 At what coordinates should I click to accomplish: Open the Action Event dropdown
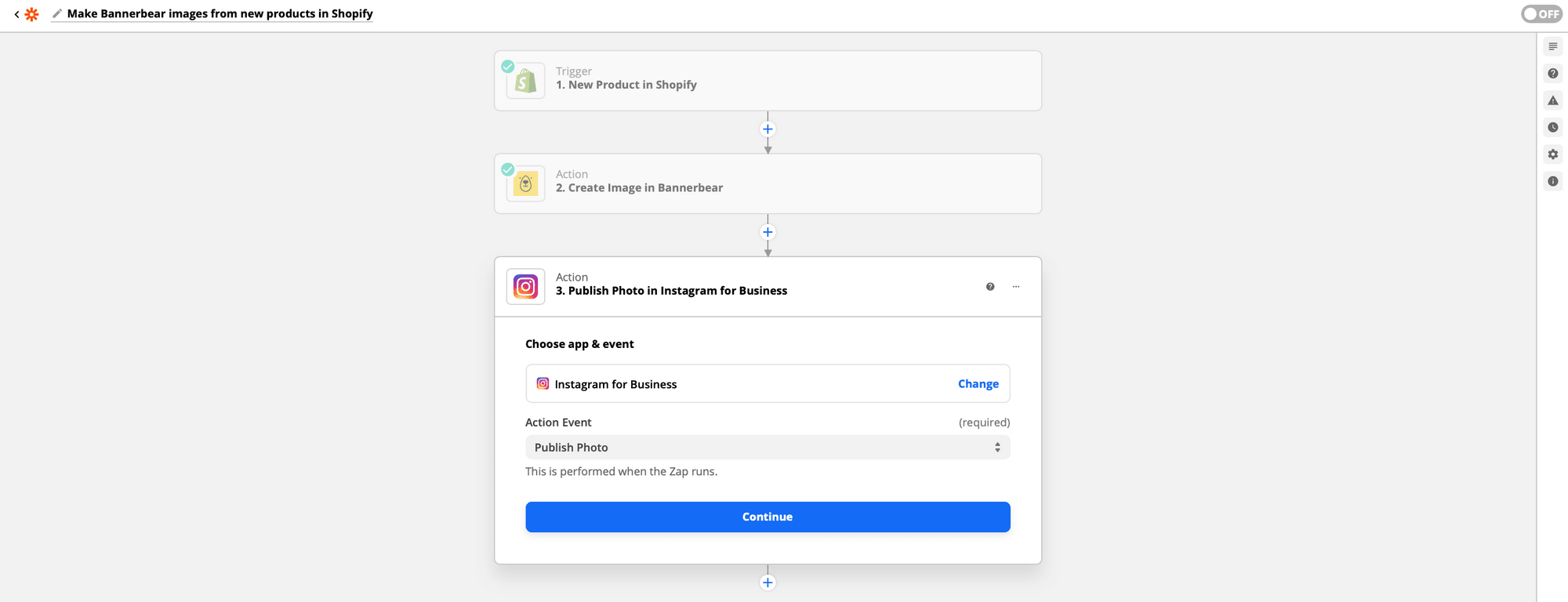[767, 448]
